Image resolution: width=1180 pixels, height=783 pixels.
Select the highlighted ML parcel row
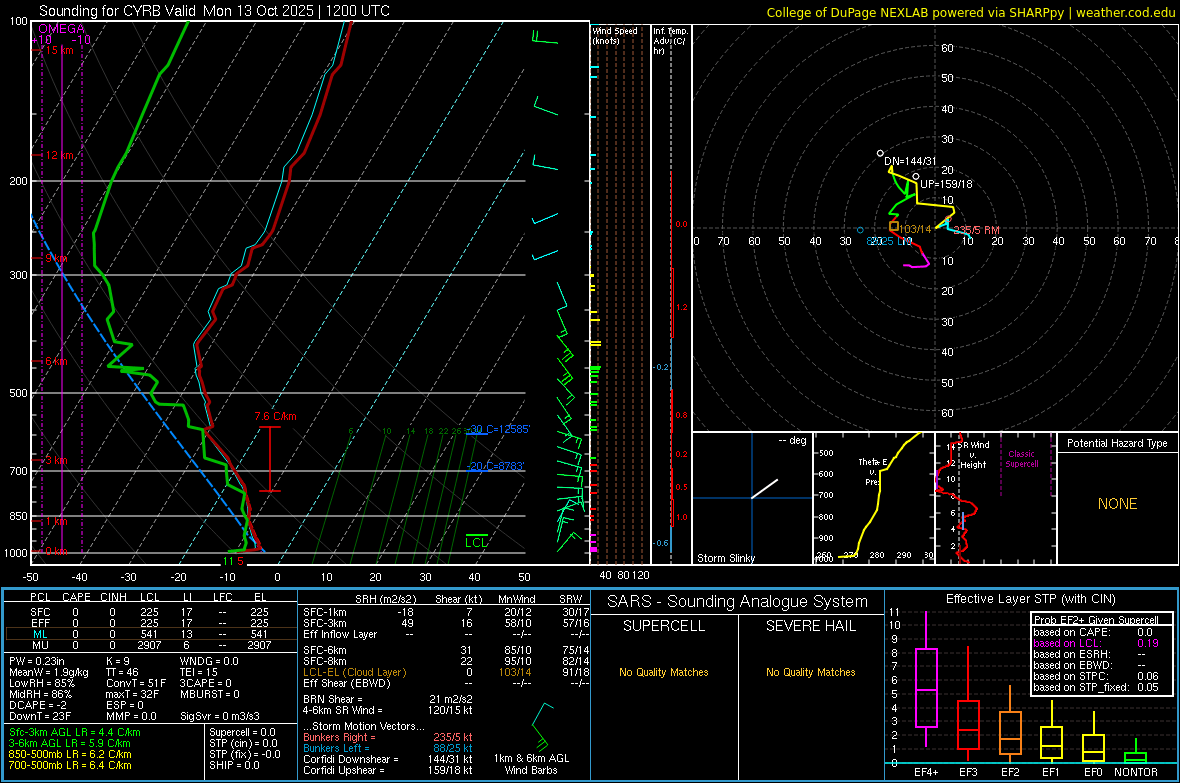pyautogui.click(x=151, y=634)
